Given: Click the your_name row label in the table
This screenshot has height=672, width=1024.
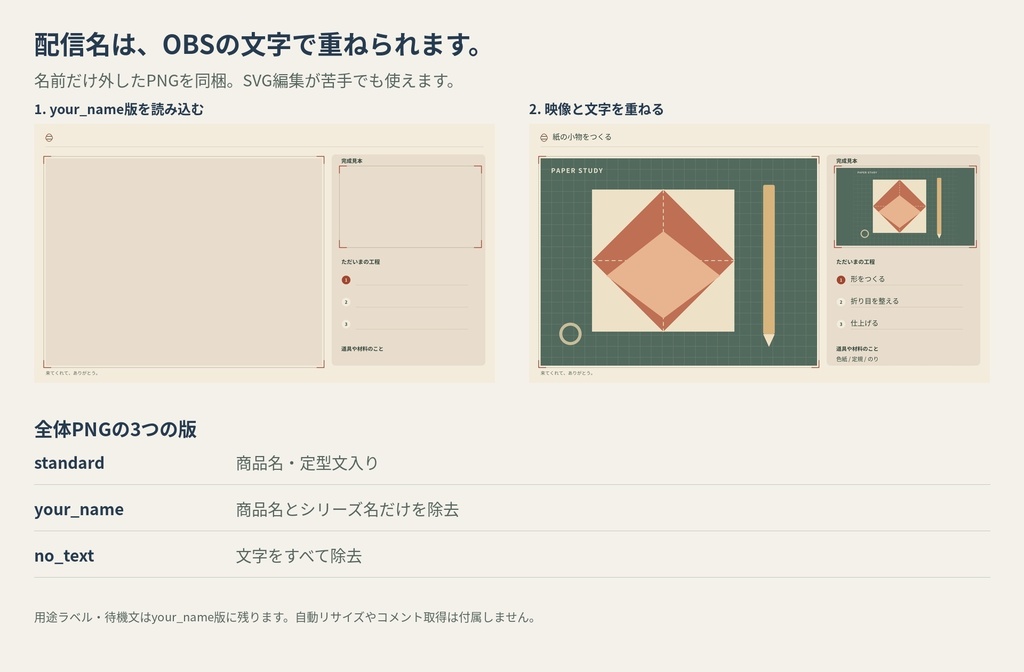Looking at the screenshot, I should (78, 509).
